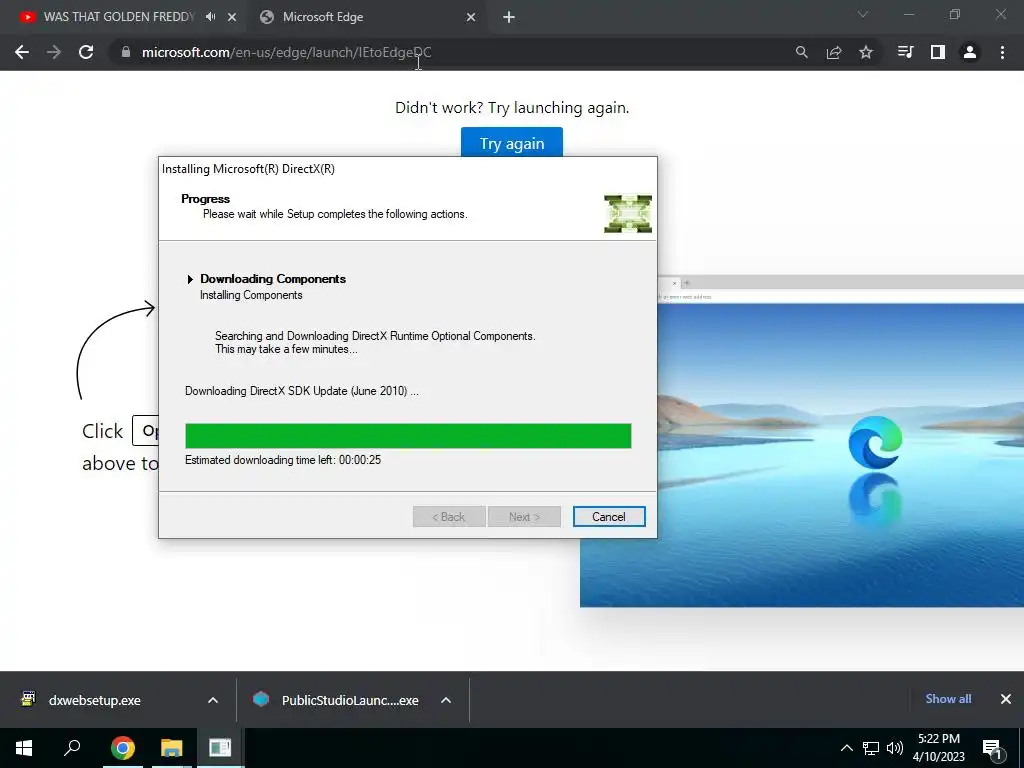Viewport: 1024px width, 768px height.
Task: Open the zoom/search magnifier in address bar
Action: point(801,52)
